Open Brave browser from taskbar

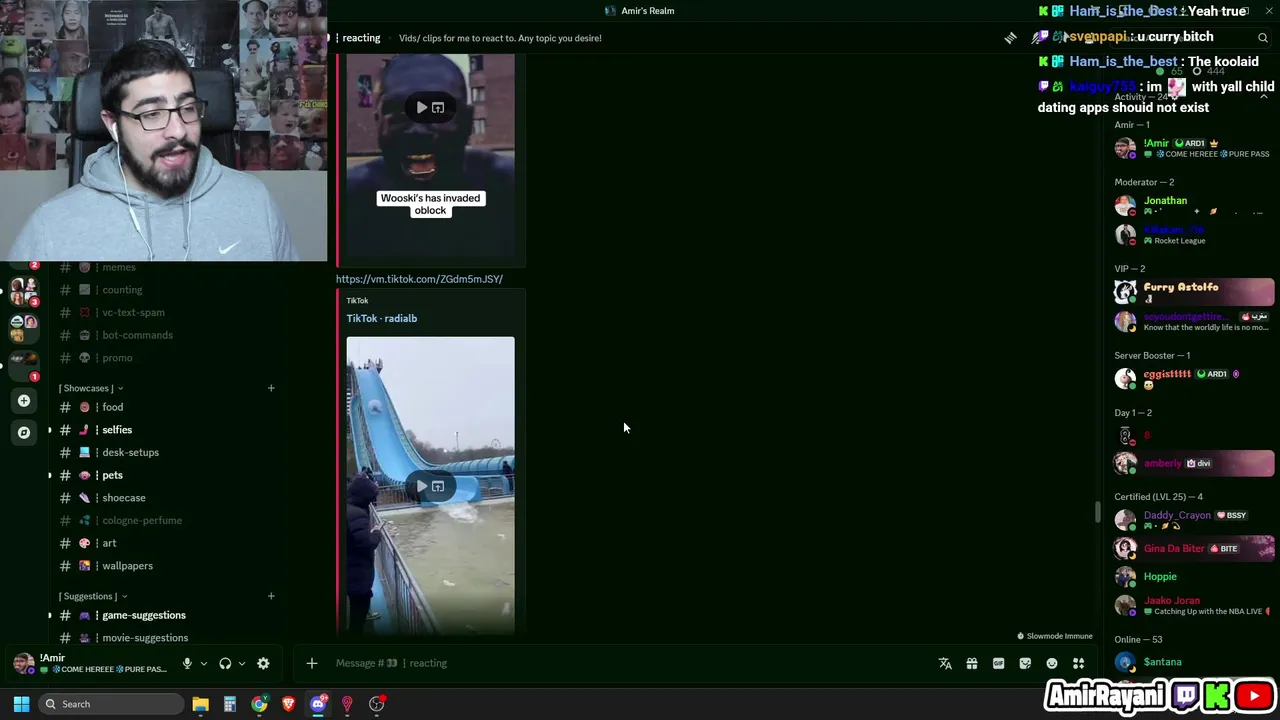[x=288, y=704]
